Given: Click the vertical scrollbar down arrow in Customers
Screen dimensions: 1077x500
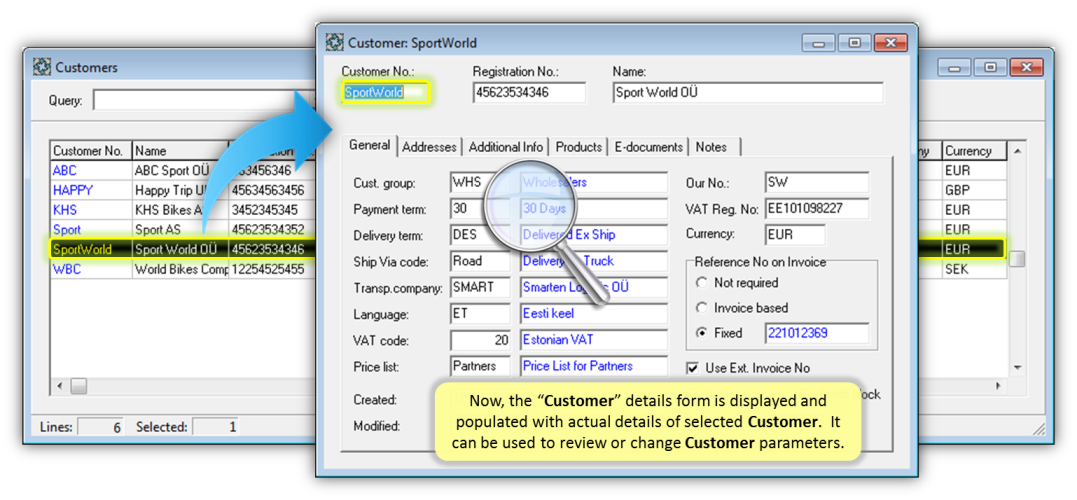Looking at the screenshot, I should 1017,367.
